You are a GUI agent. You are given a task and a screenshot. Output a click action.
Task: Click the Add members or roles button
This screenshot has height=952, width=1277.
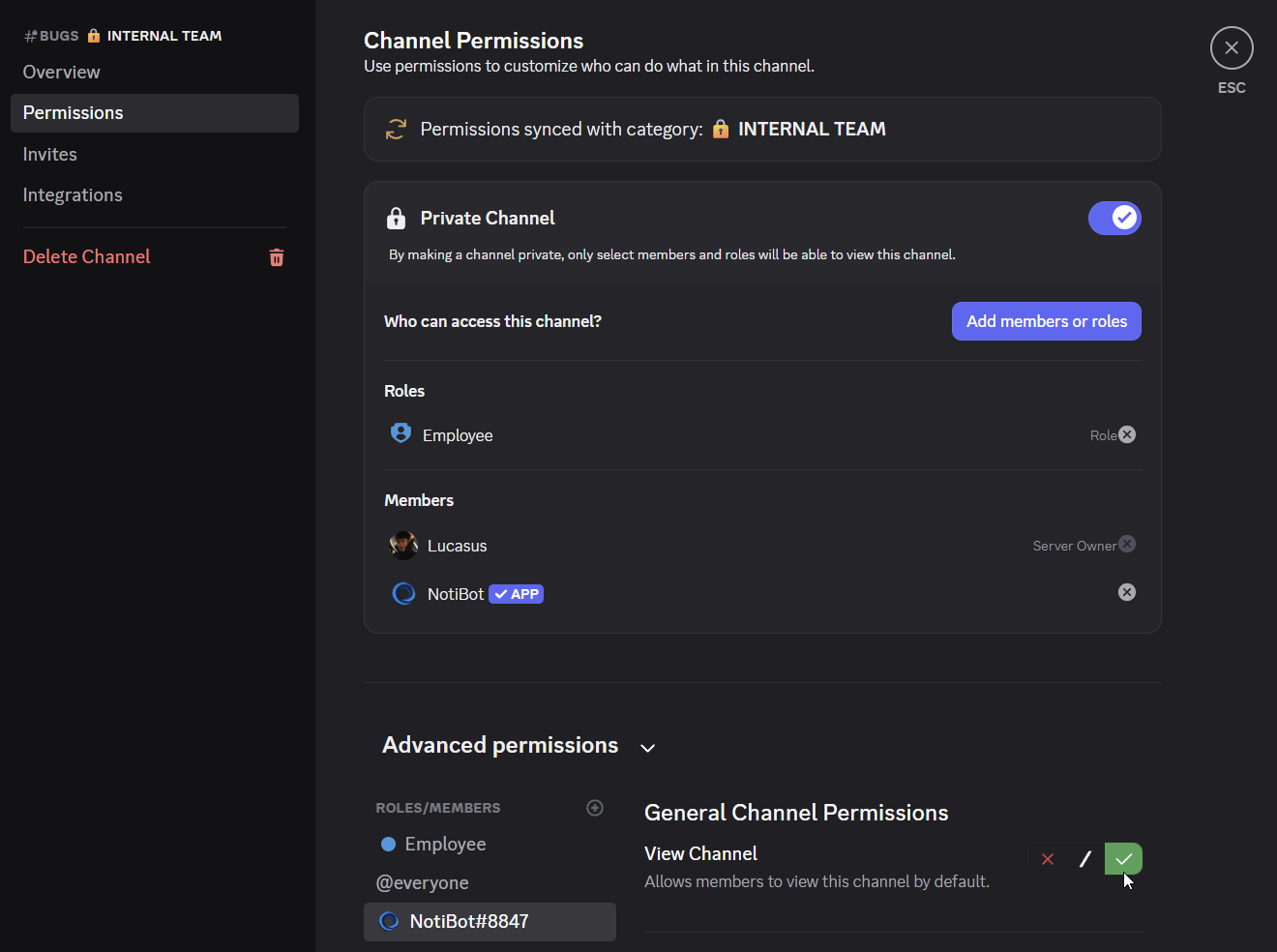1046,320
